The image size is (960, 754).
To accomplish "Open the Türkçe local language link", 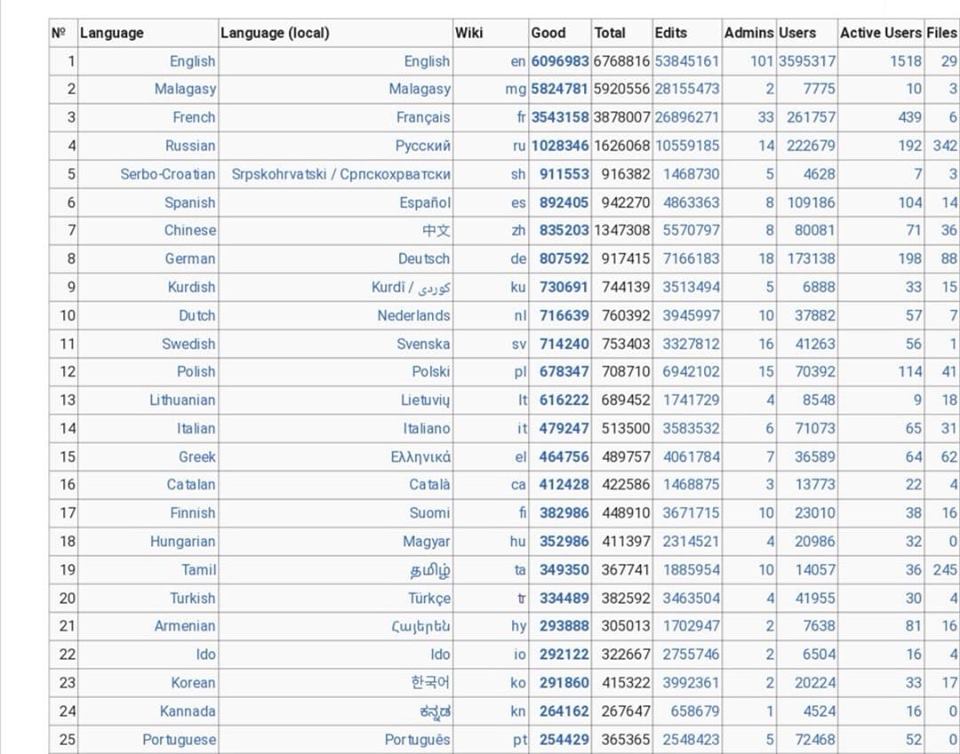I will [x=429, y=598].
